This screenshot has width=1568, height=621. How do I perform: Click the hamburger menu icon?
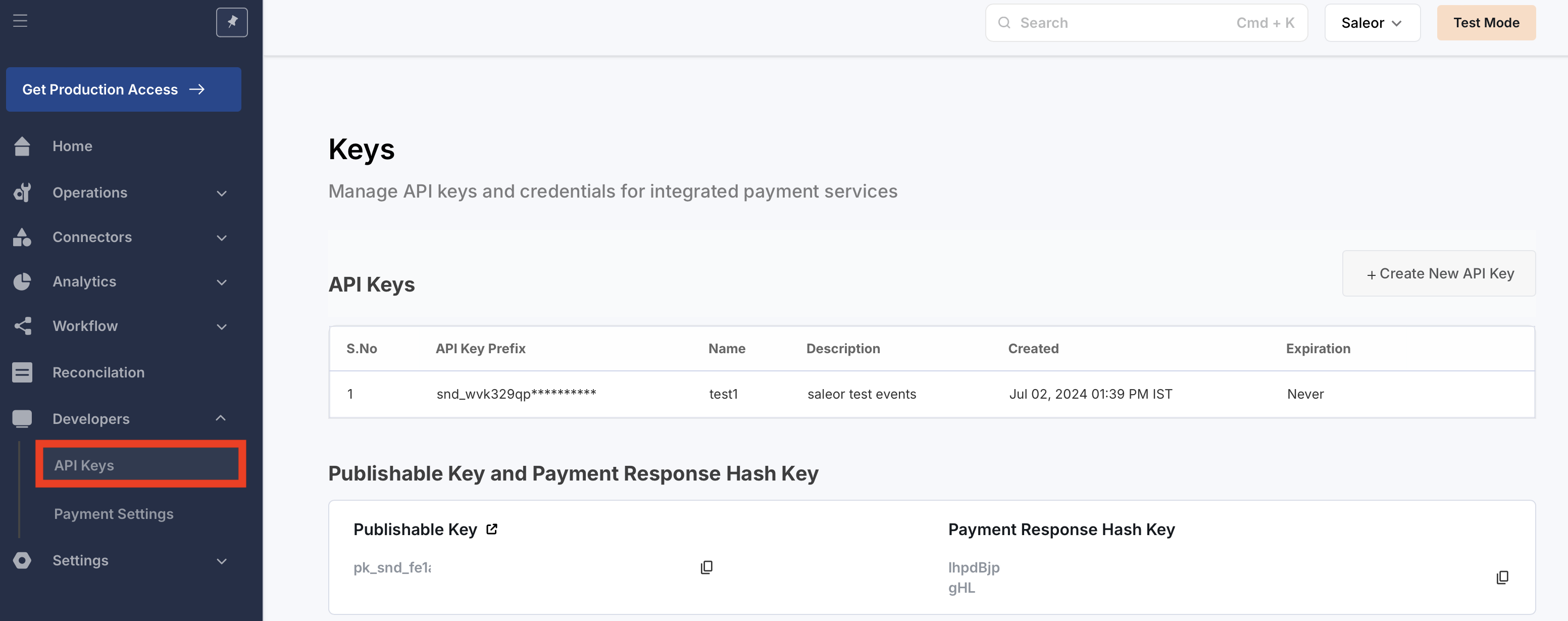tap(20, 21)
